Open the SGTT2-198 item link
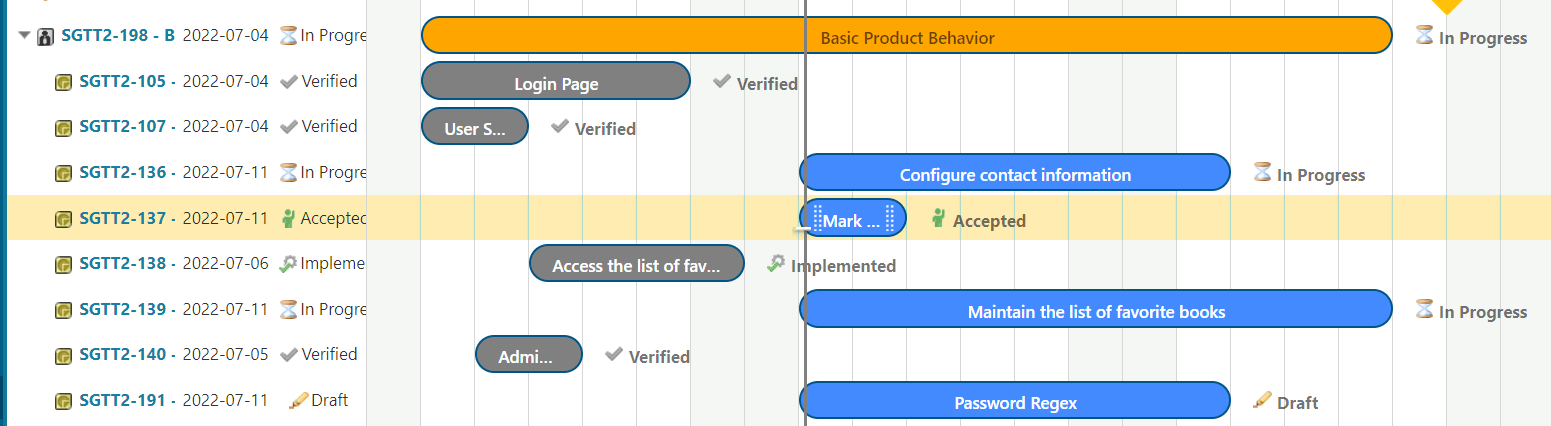This screenshot has height=426, width=1551. click(x=117, y=36)
